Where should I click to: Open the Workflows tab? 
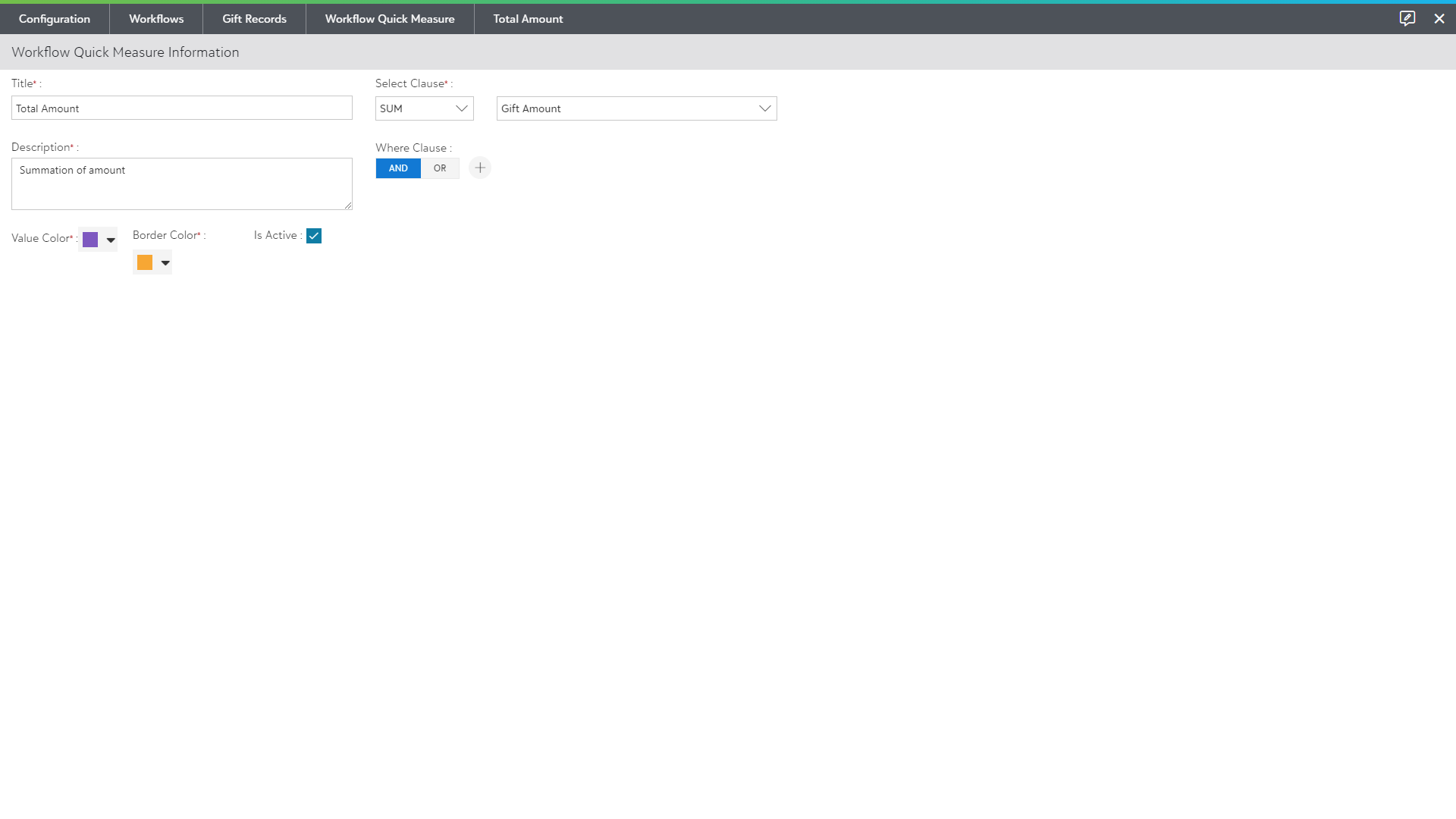click(156, 19)
